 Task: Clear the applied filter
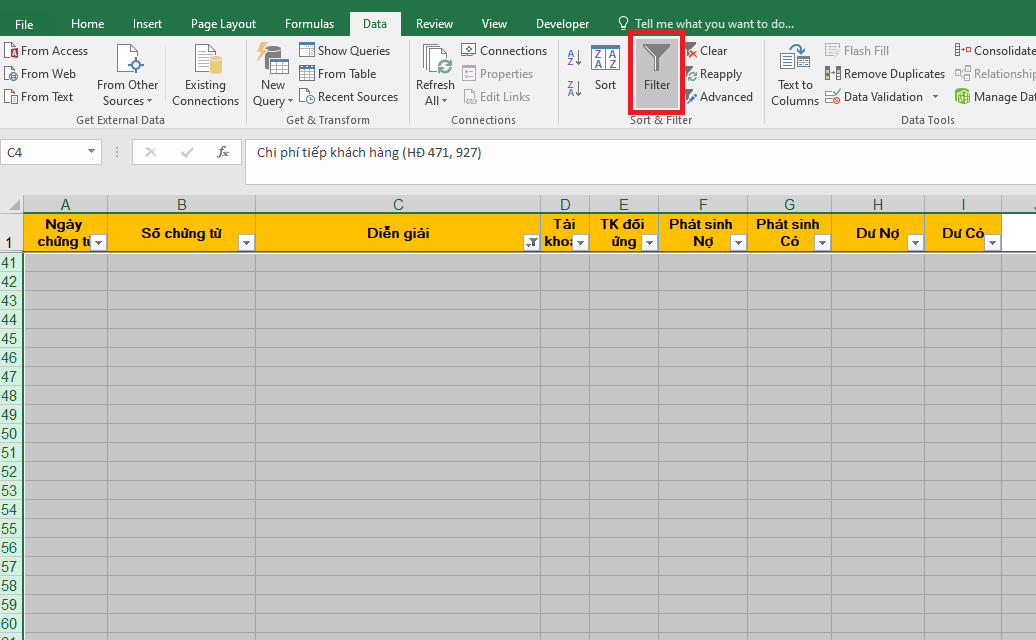click(705, 51)
